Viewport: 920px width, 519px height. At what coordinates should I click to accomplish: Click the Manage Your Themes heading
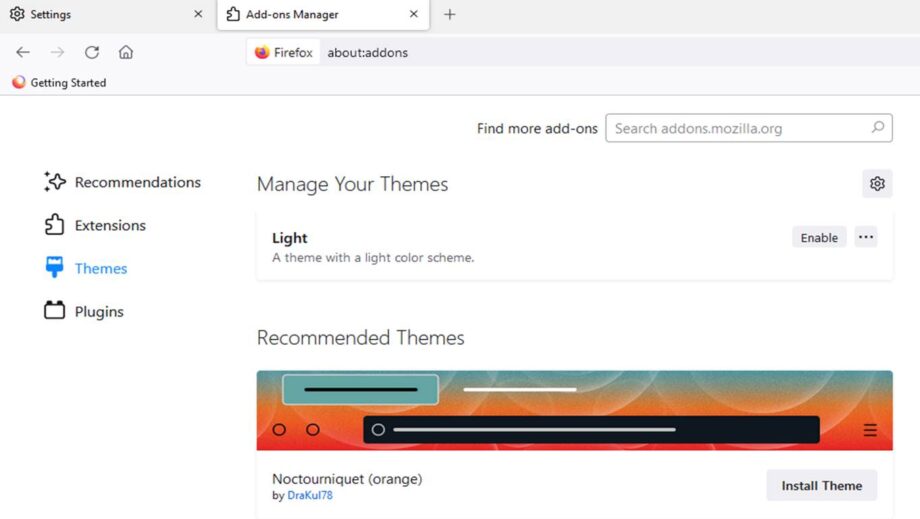pyautogui.click(x=353, y=184)
